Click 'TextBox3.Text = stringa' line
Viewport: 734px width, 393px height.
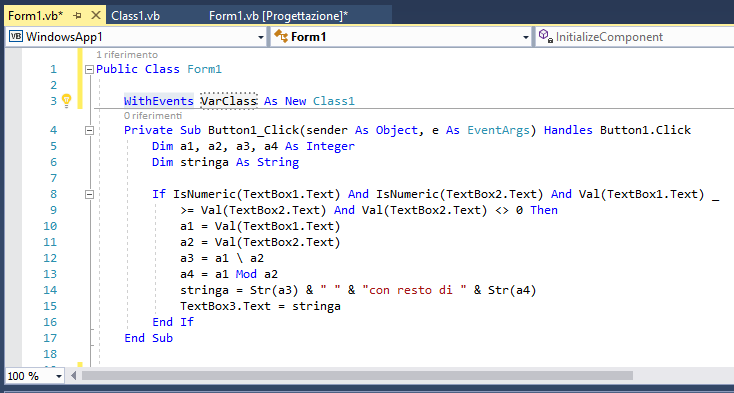260,306
